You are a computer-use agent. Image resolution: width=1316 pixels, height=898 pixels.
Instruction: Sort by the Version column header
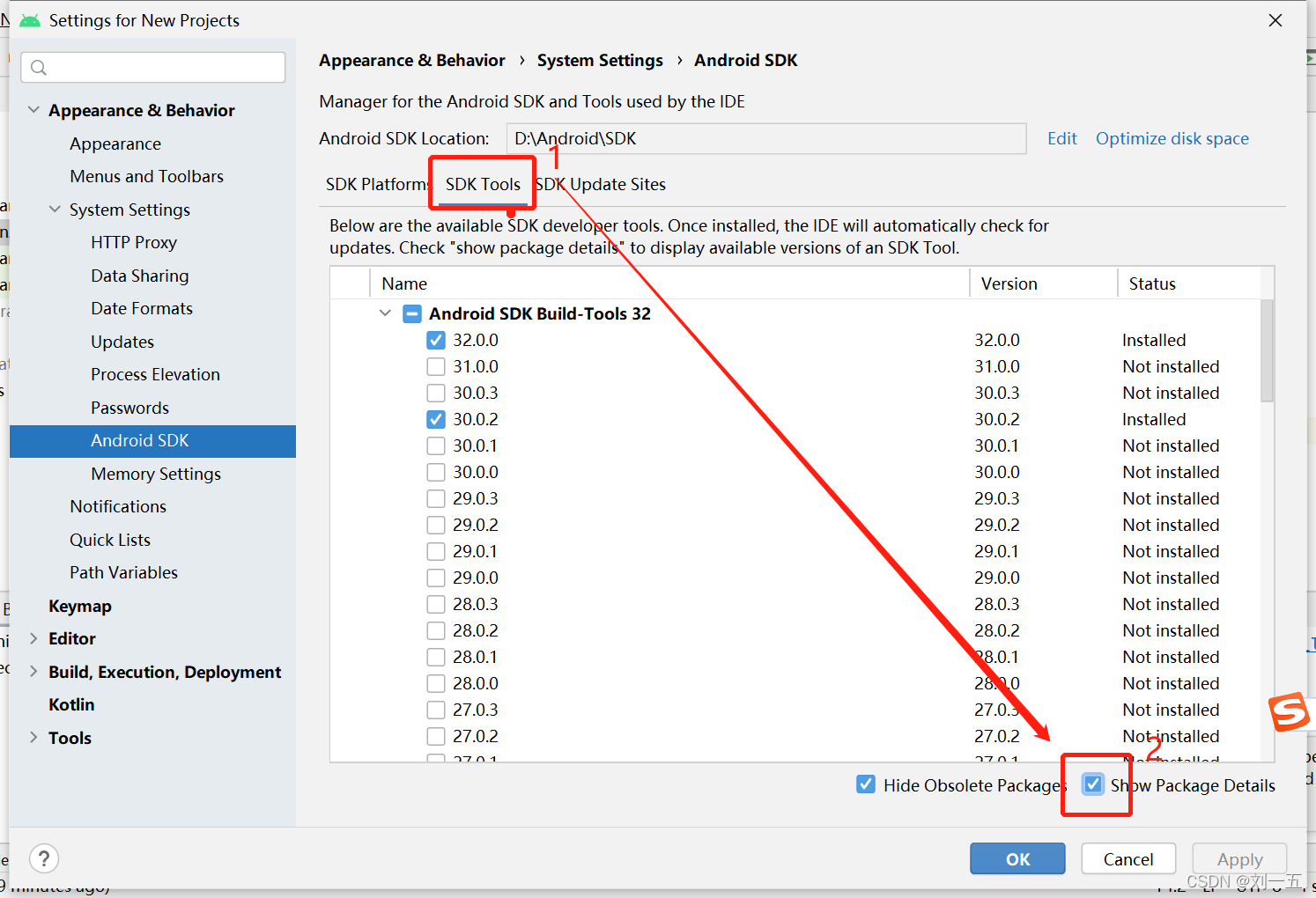point(1044,283)
